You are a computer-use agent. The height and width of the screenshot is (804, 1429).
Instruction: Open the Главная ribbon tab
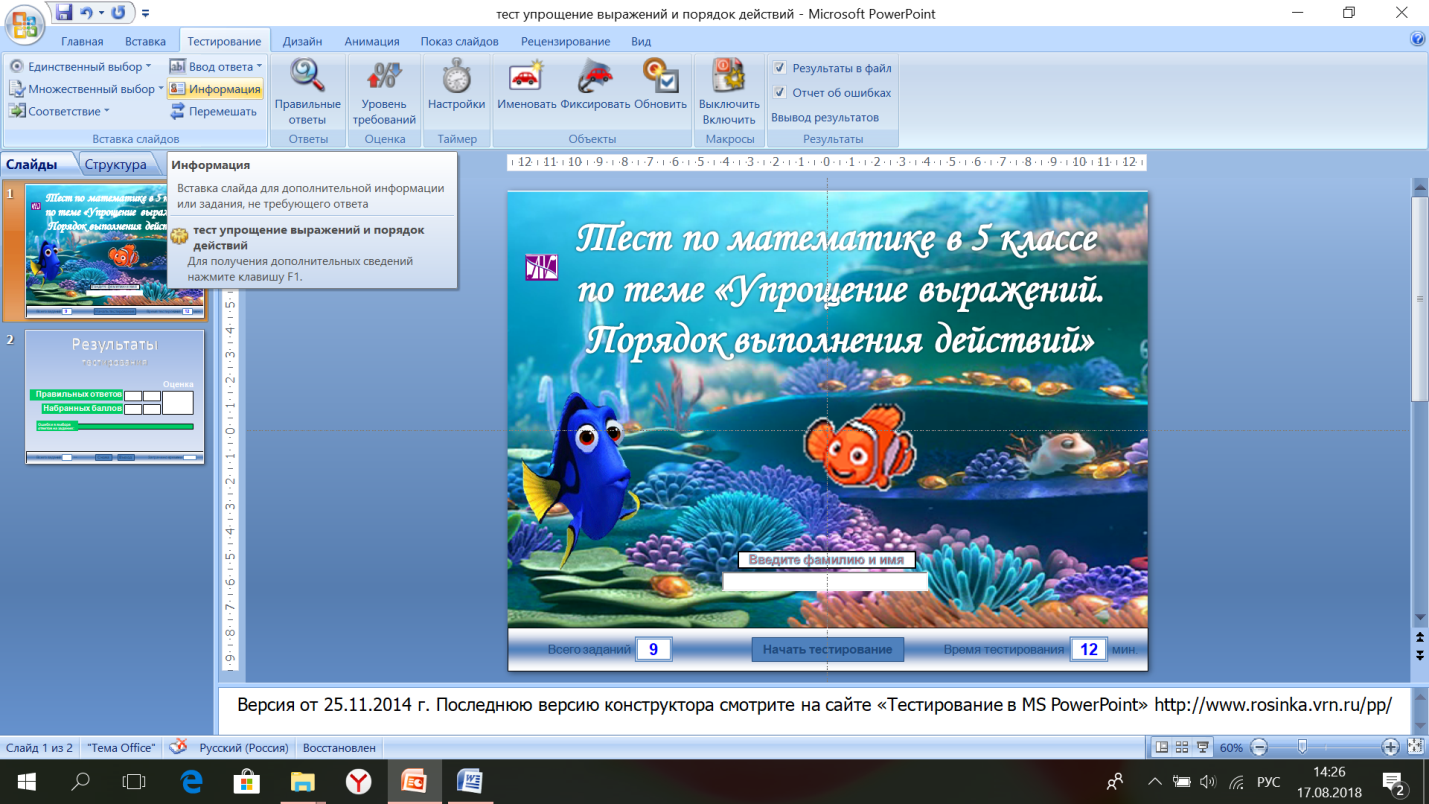tap(82, 41)
